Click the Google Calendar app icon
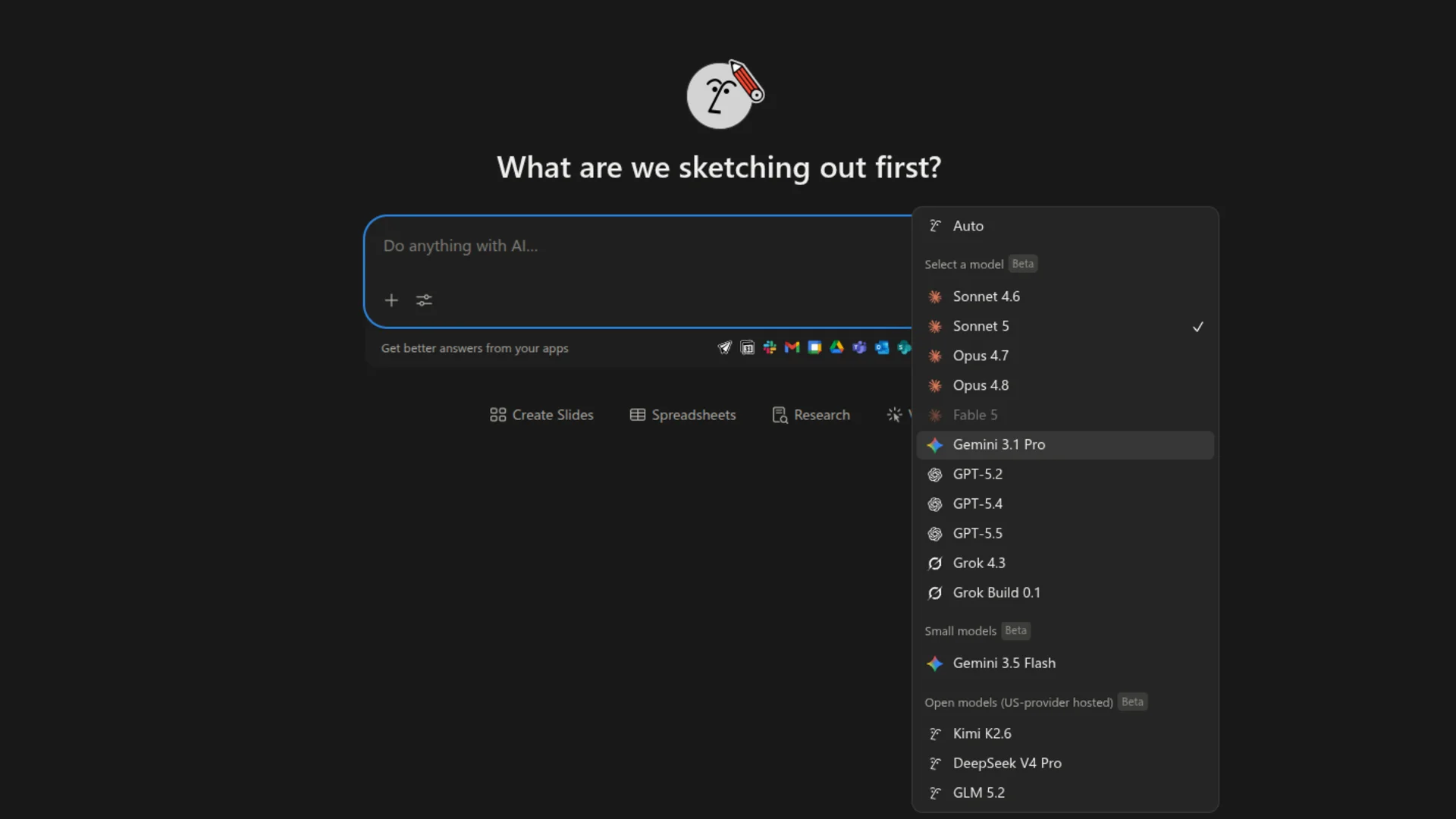This screenshot has height=819, width=1456. pos(814,347)
